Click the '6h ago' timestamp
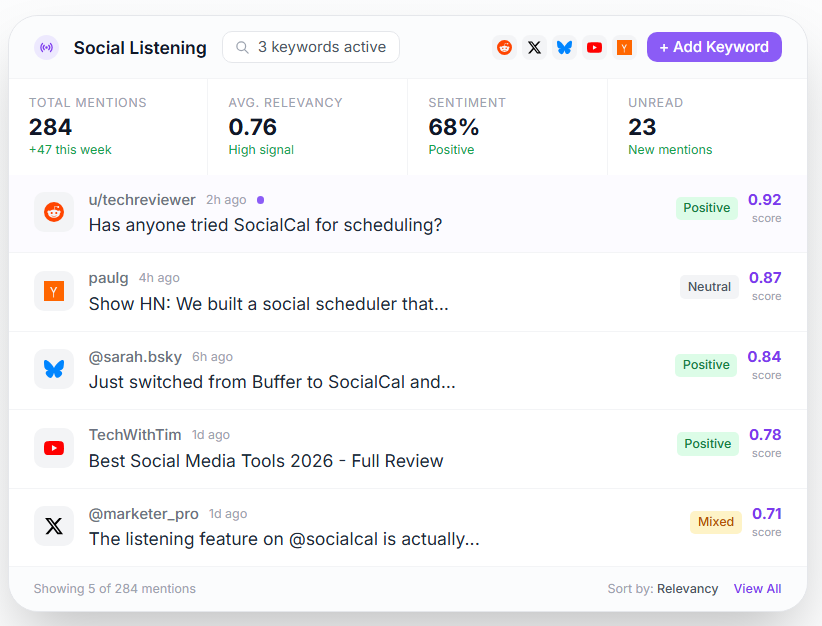The height and width of the screenshot is (626, 822). [x=212, y=357]
